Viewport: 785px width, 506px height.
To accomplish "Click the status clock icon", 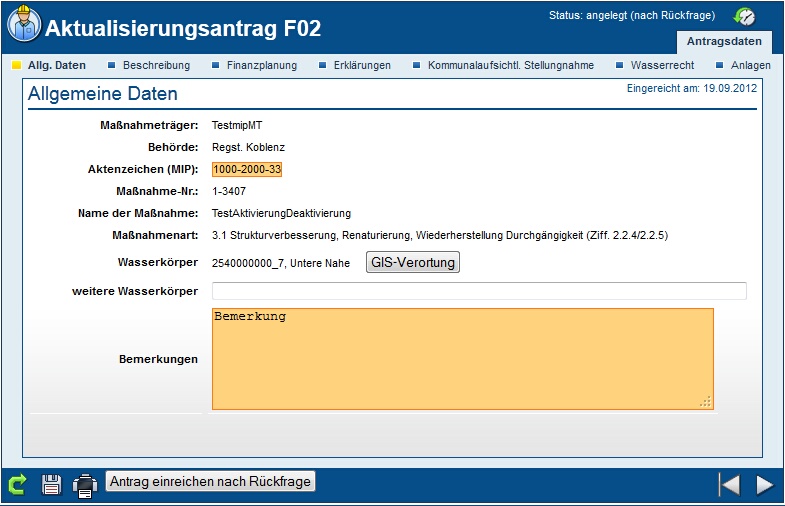I will tap(744, 17).
